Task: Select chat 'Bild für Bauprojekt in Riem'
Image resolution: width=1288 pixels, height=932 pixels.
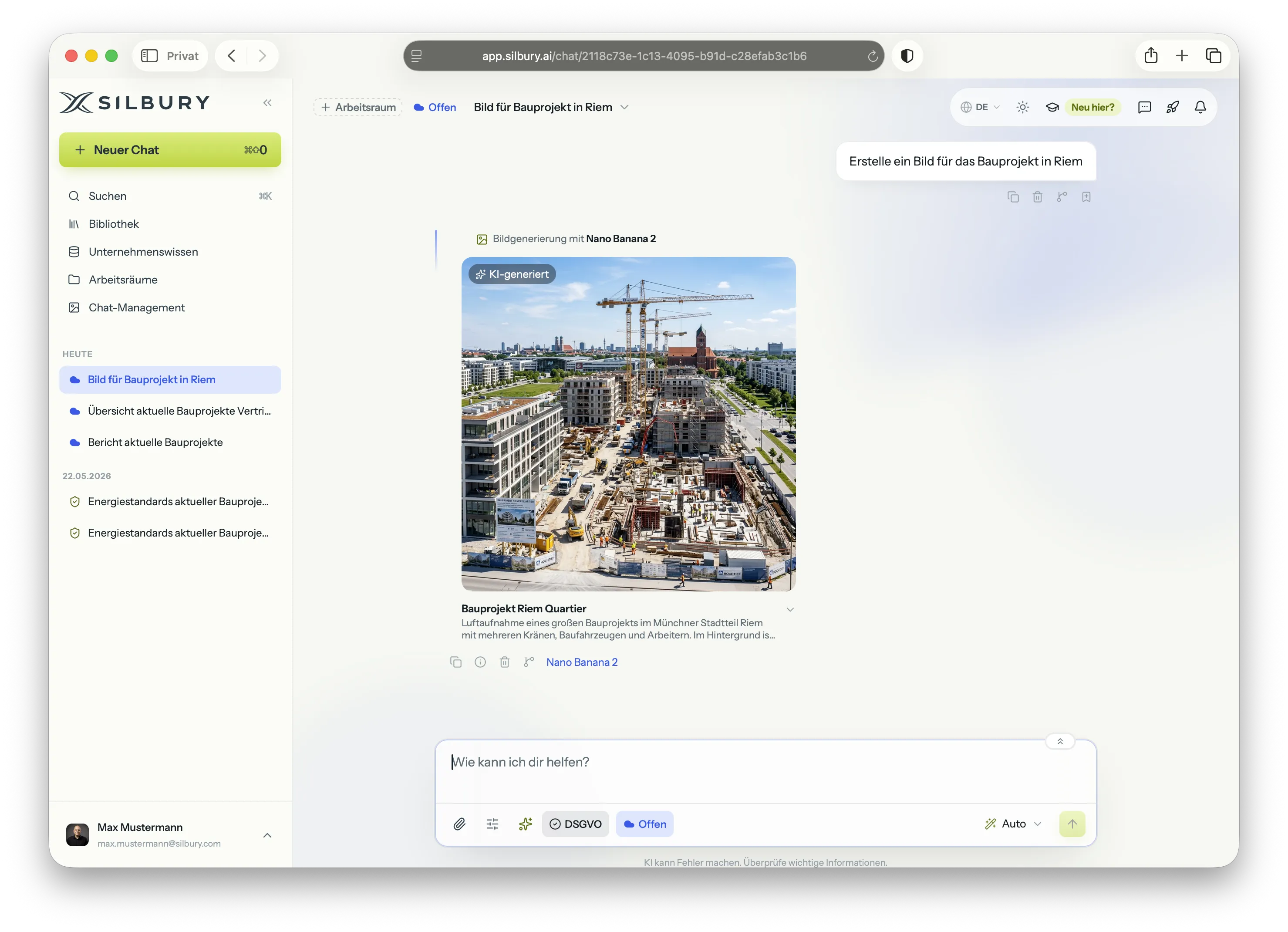Action: coord(170,379)
